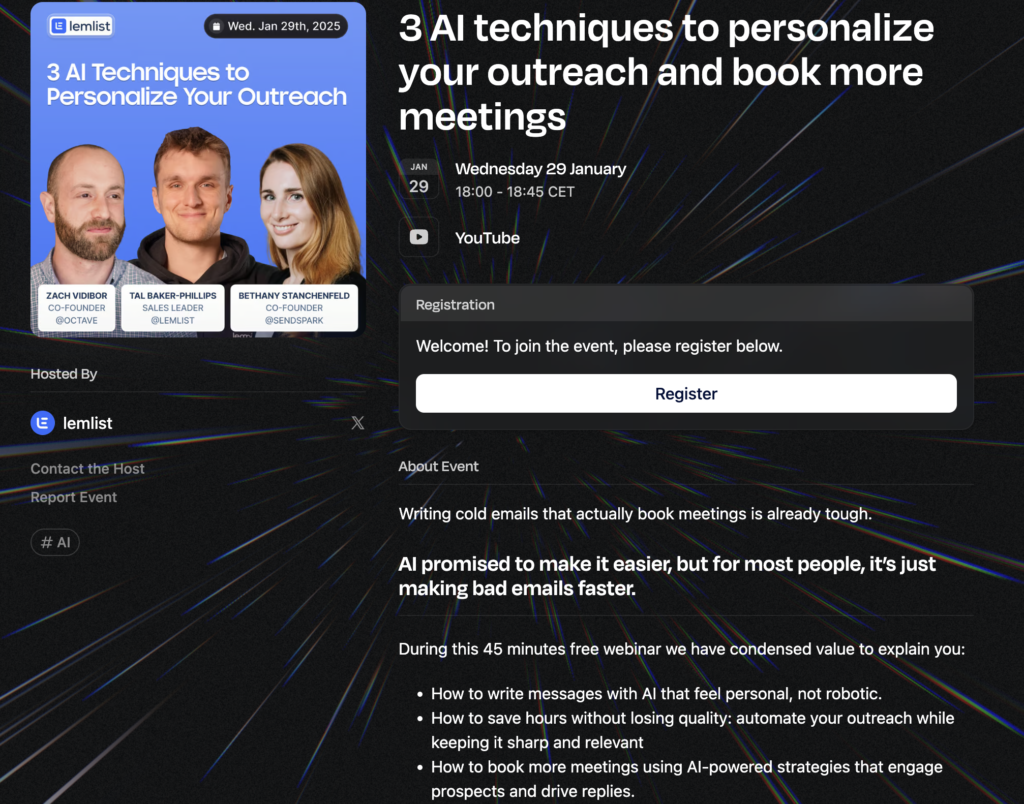Click the Report Event link

point(73,497)
